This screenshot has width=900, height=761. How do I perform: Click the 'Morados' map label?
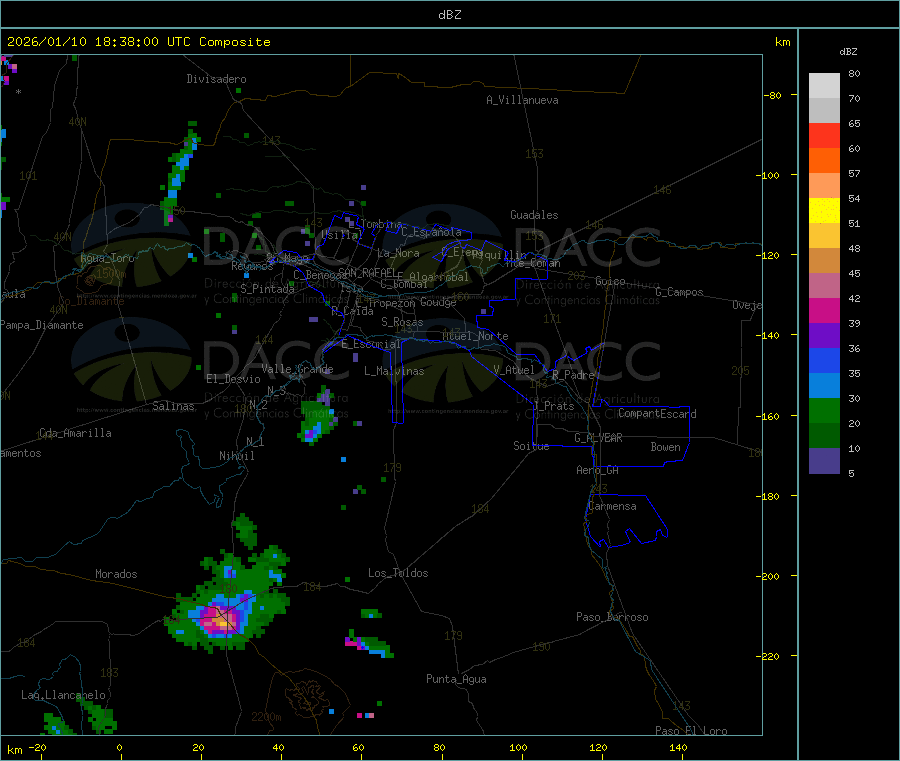116,574
